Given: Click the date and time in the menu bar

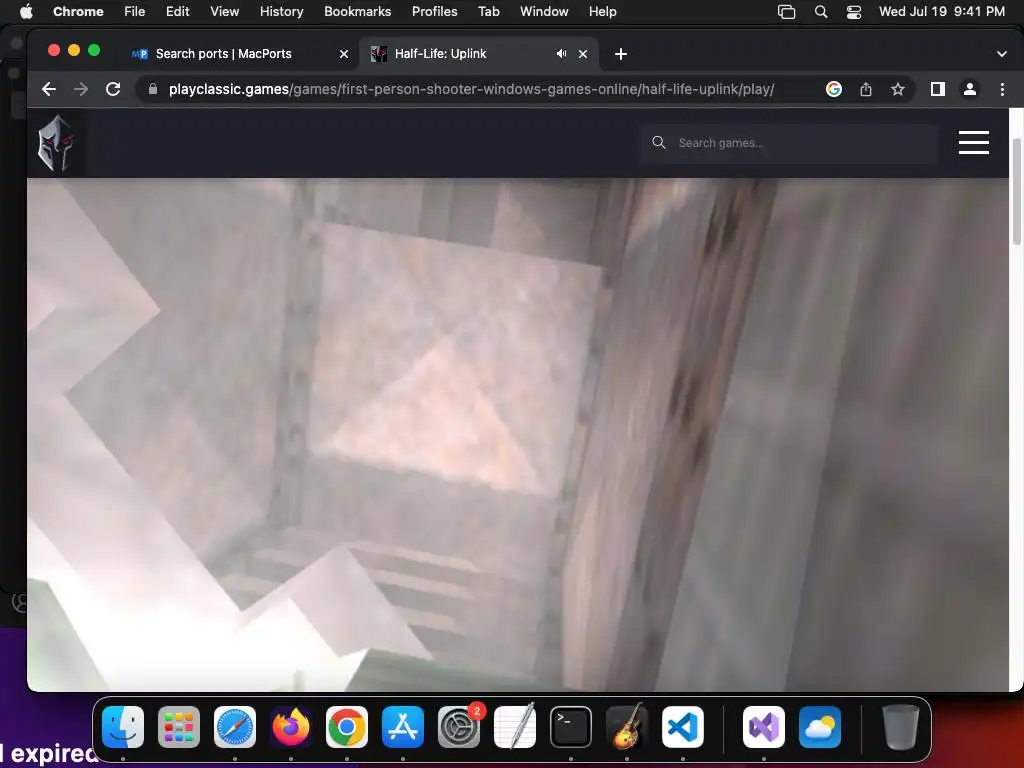Looking at the screenshot, I should click(942, 11).
